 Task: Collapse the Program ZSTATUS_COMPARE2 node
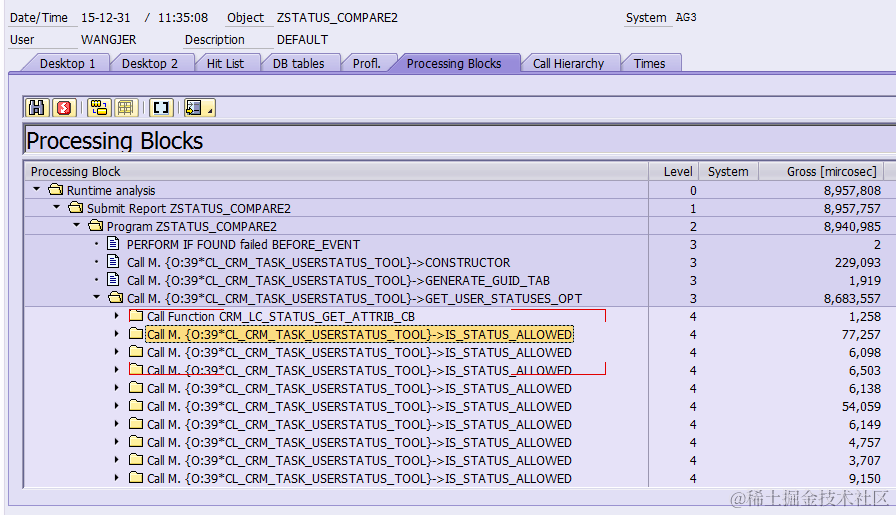(77, 226)
